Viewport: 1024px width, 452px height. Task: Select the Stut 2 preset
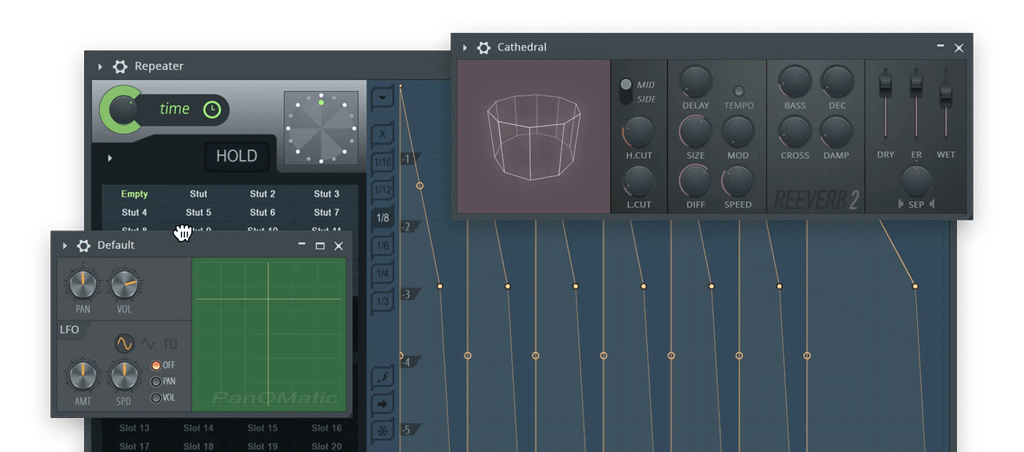pos(263,194)
